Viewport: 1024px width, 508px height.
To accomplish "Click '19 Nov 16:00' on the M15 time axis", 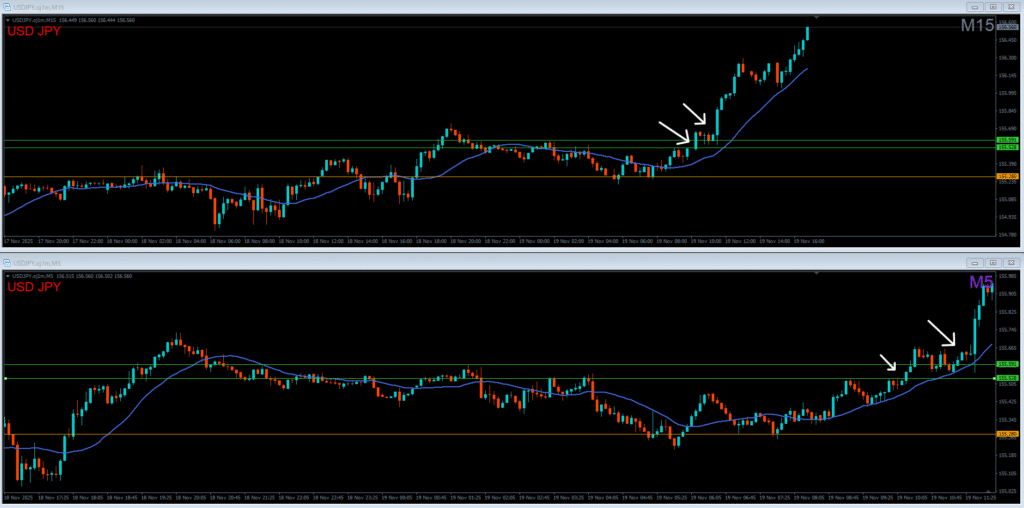I will pyautogui.click(x=810, y=241).
